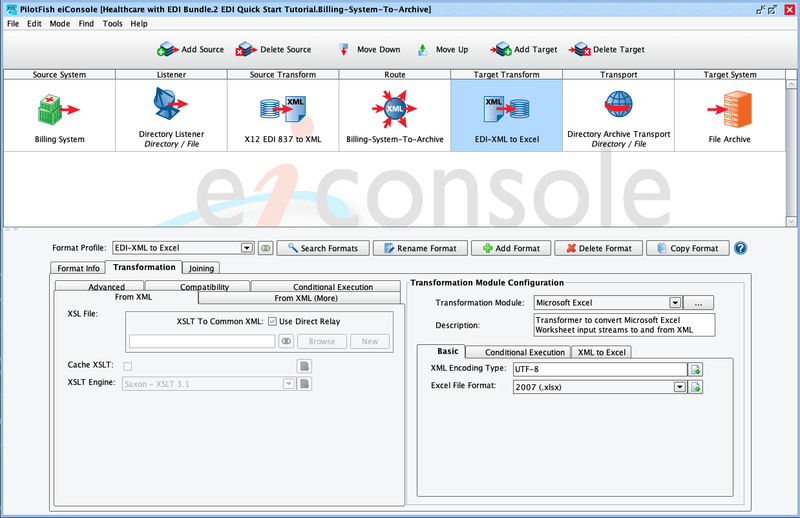Viewport: 800px width, 518px height.
Task: Click the ellipsis button next to Transformation Module
Action: point(698,303)
